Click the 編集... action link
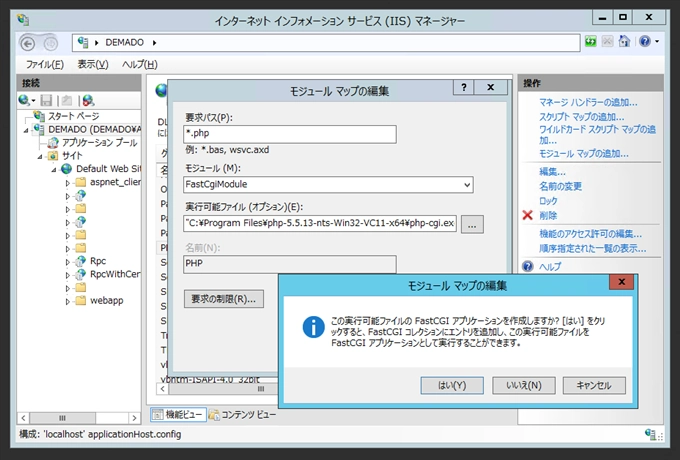This screenshot has height=460, width=680. [552, 172]
